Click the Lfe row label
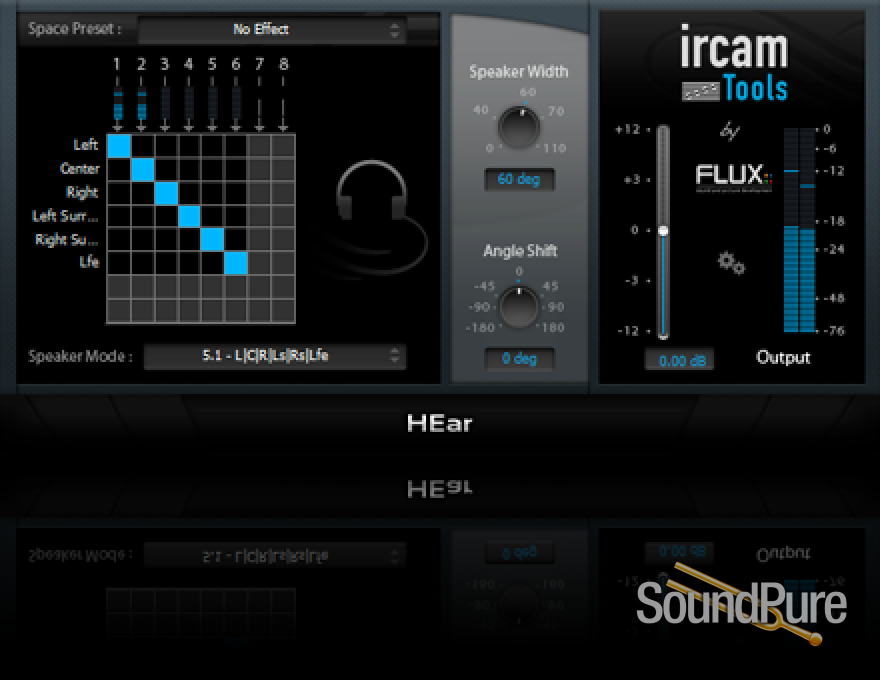The width and height of the screenshot is (880, 680). 89,262
